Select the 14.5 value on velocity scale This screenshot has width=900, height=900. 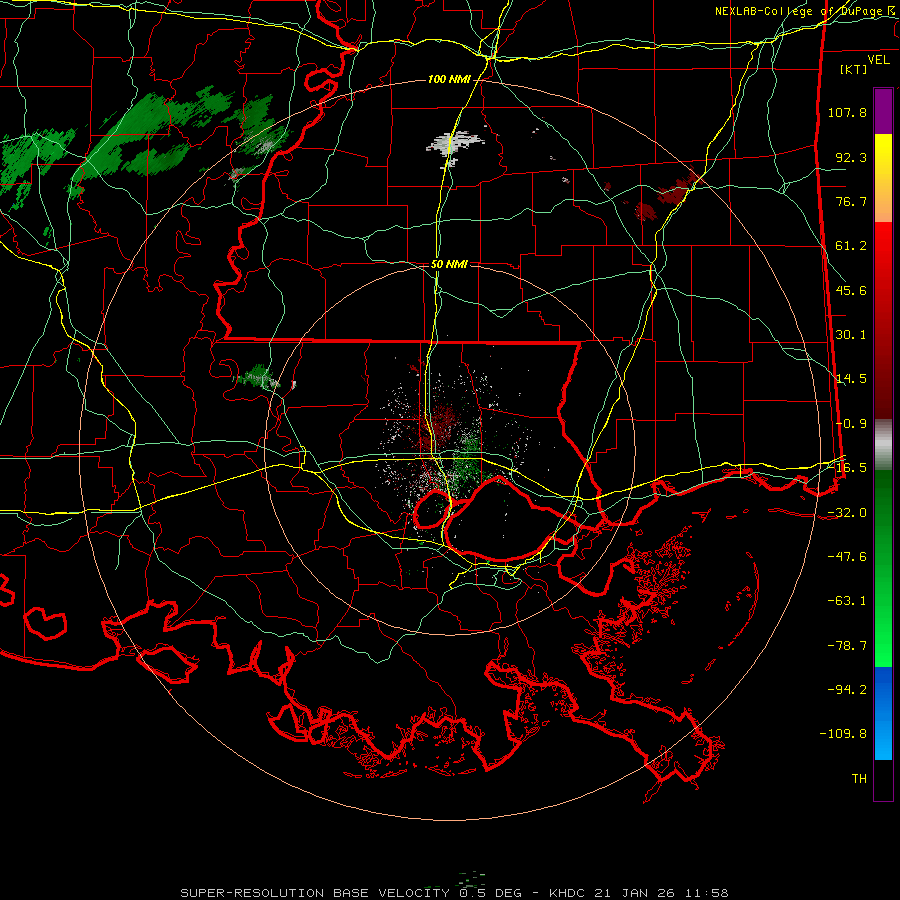(851, 379)
